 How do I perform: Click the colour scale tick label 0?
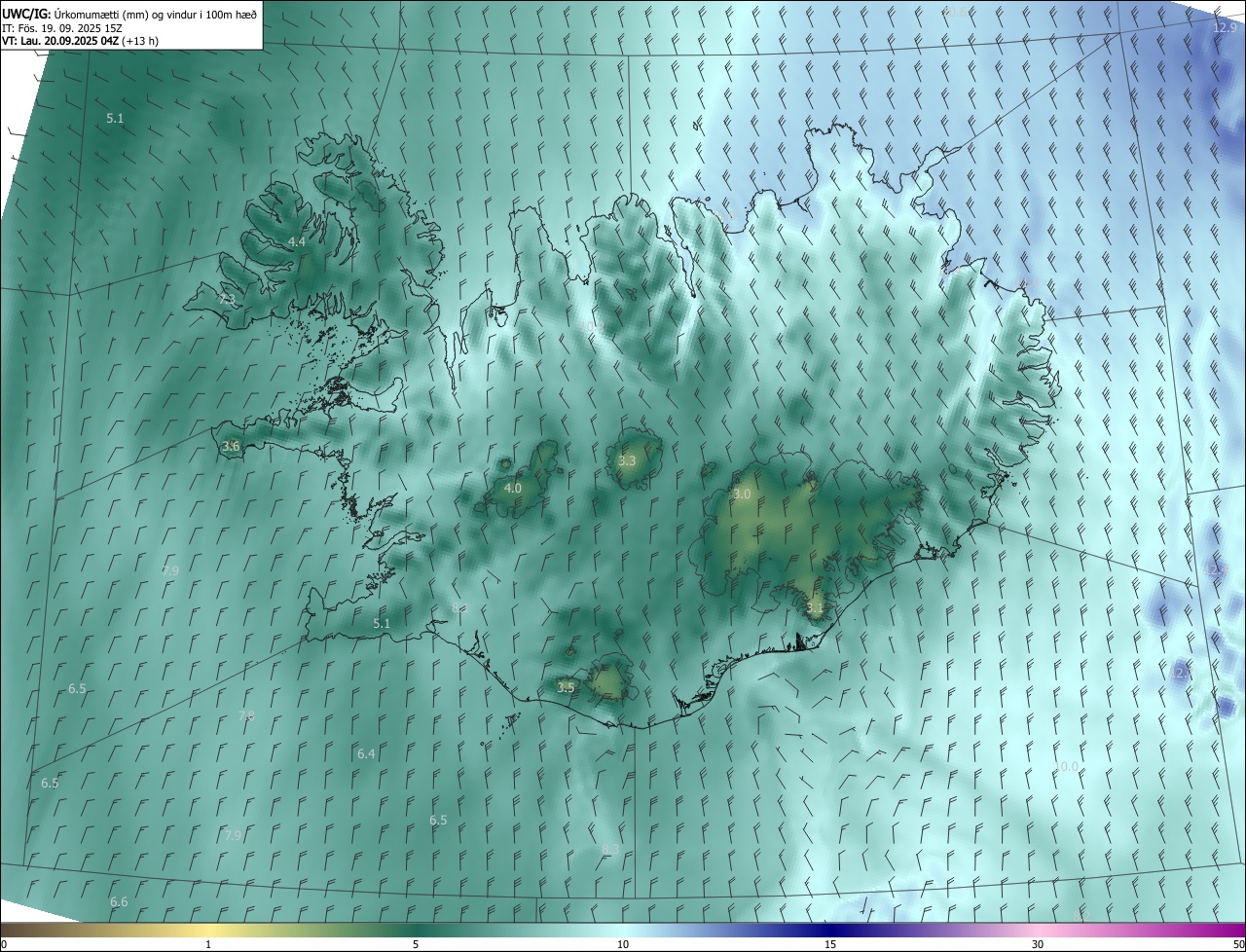point(4,944)
